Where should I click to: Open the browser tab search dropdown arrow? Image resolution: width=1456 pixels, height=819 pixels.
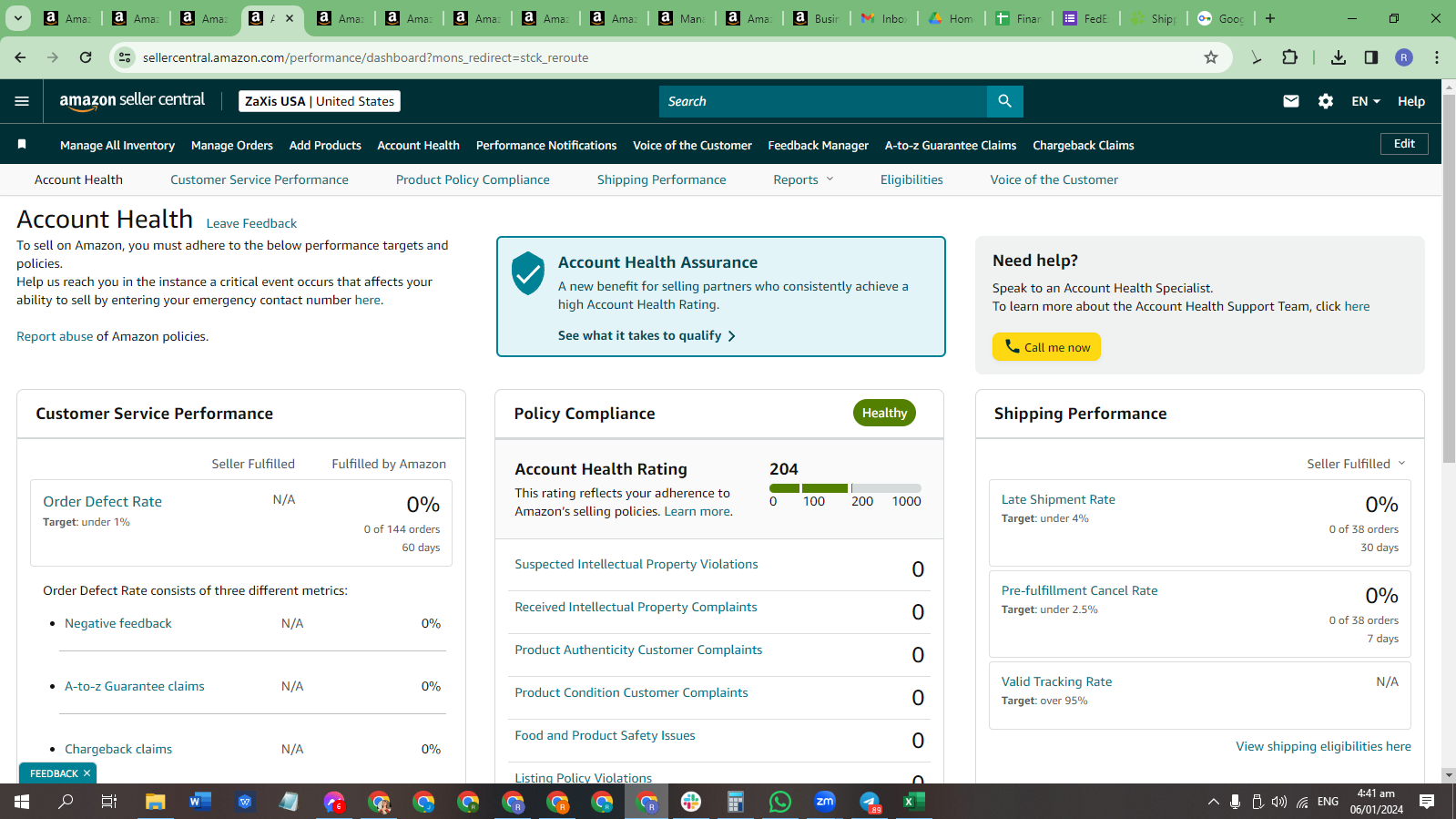tap(17, 18)
